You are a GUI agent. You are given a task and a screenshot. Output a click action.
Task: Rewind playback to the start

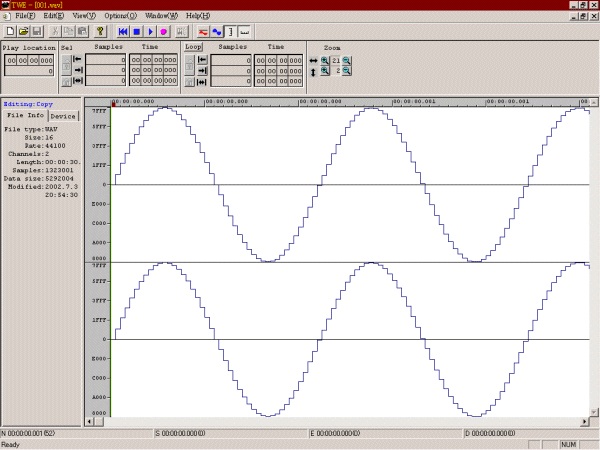coord(122,31)
